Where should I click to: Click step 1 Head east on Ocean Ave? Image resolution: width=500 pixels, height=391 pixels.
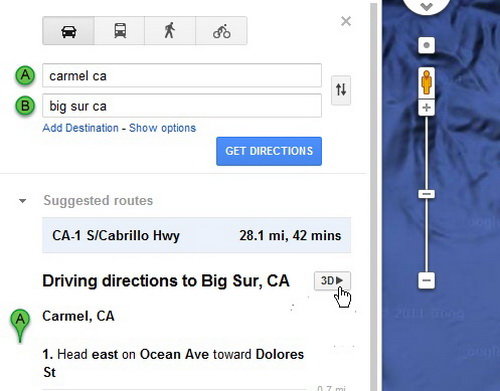tap(173, 363)
